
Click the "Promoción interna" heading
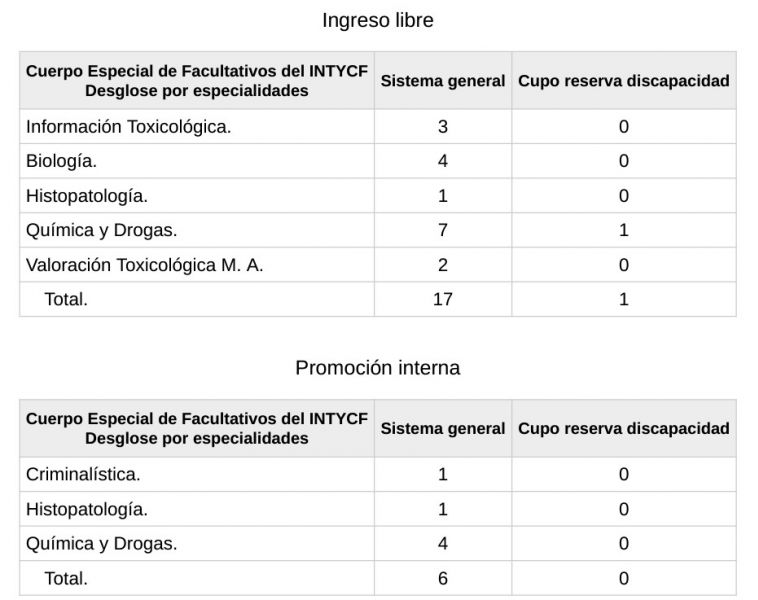coord(378,368)
